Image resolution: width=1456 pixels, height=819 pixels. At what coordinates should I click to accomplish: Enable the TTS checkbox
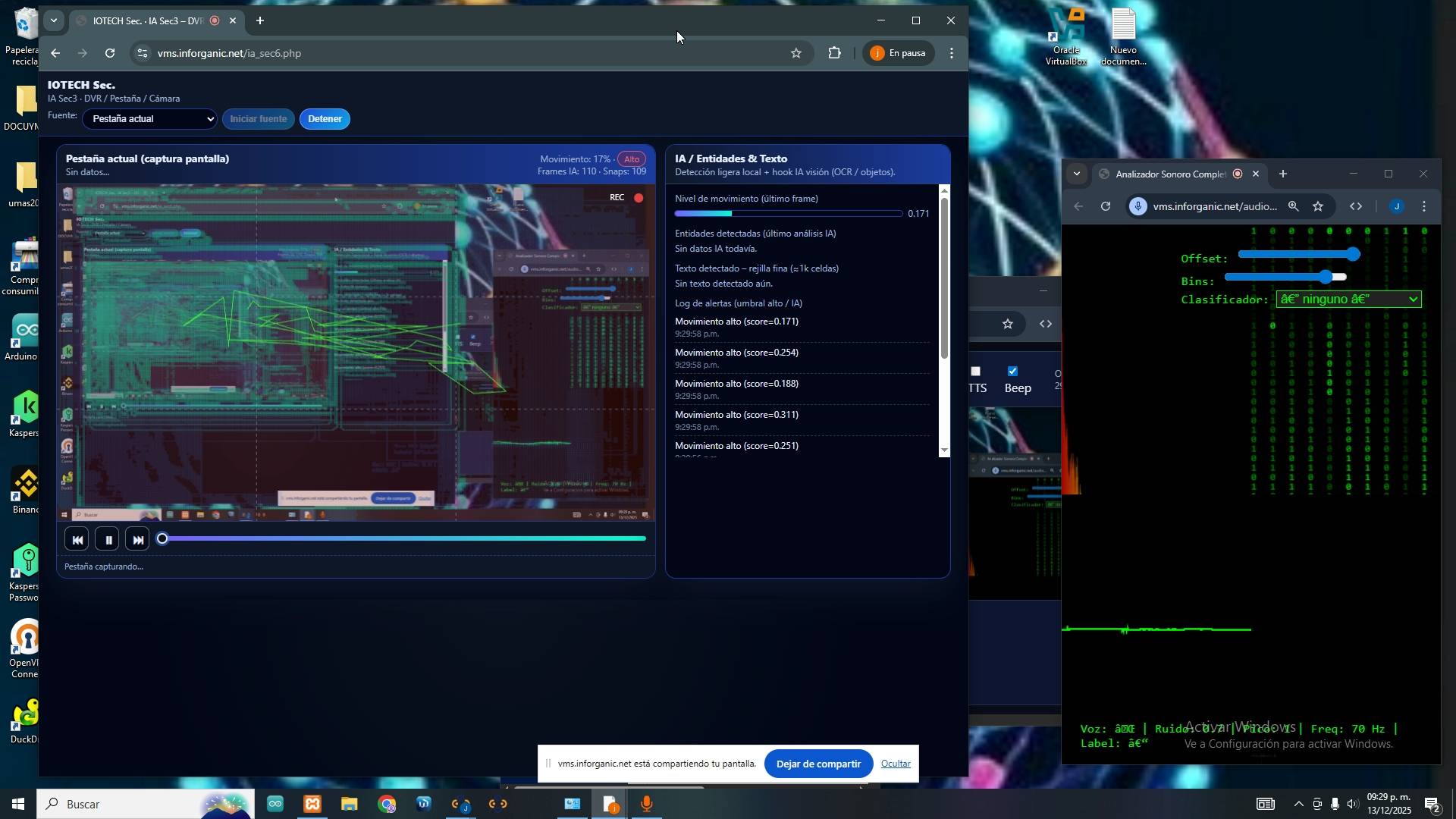(x=976, y=372)
